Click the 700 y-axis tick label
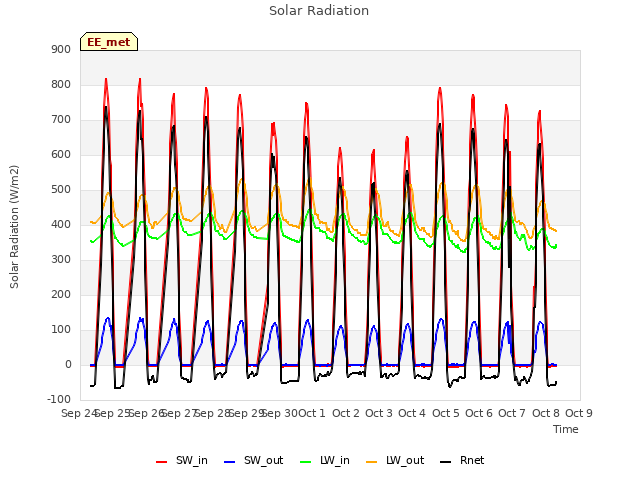Screen dimensions: 640x480 coord(61,120)
